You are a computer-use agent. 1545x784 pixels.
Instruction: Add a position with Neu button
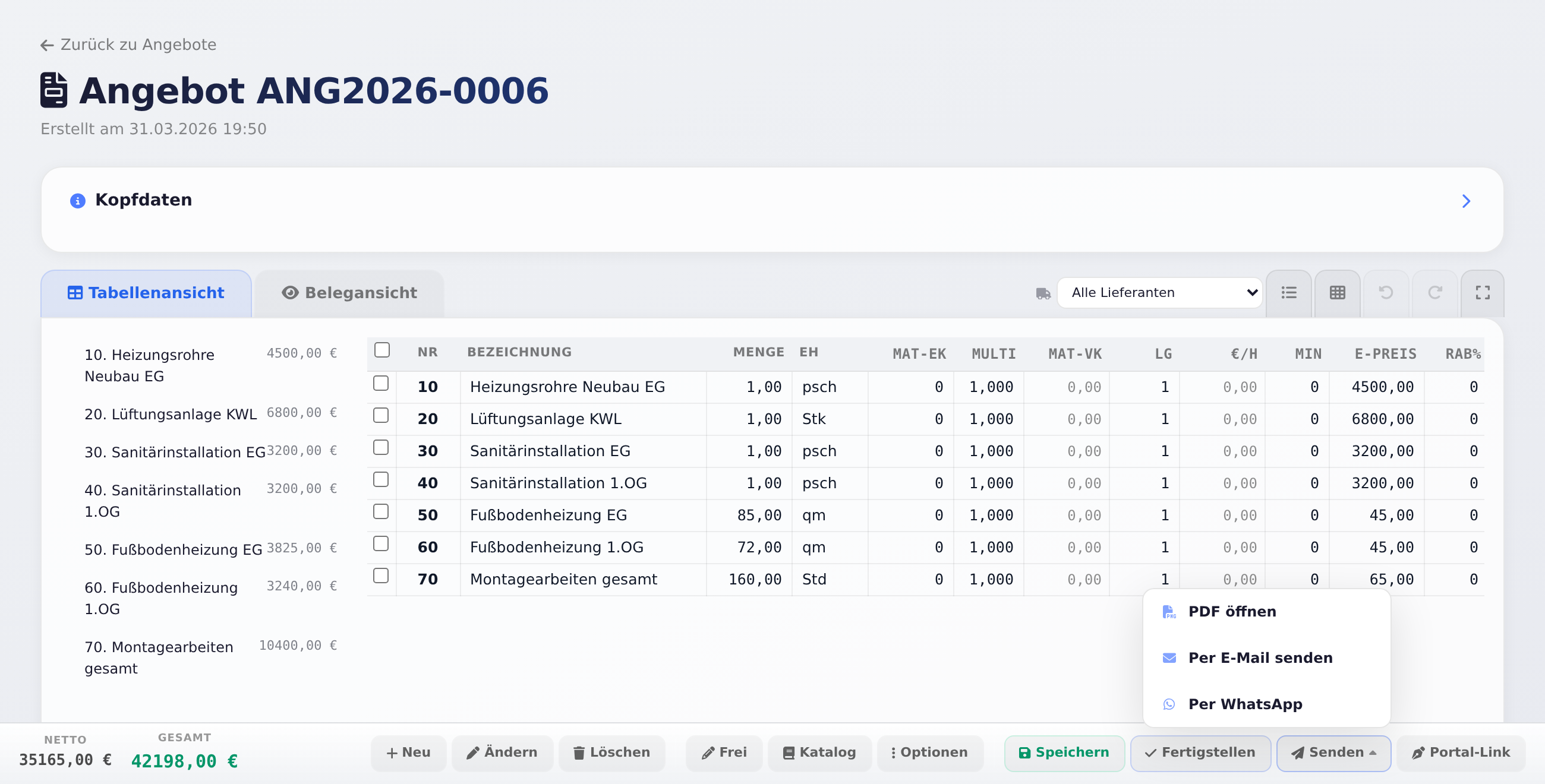[x=408, y=754]
